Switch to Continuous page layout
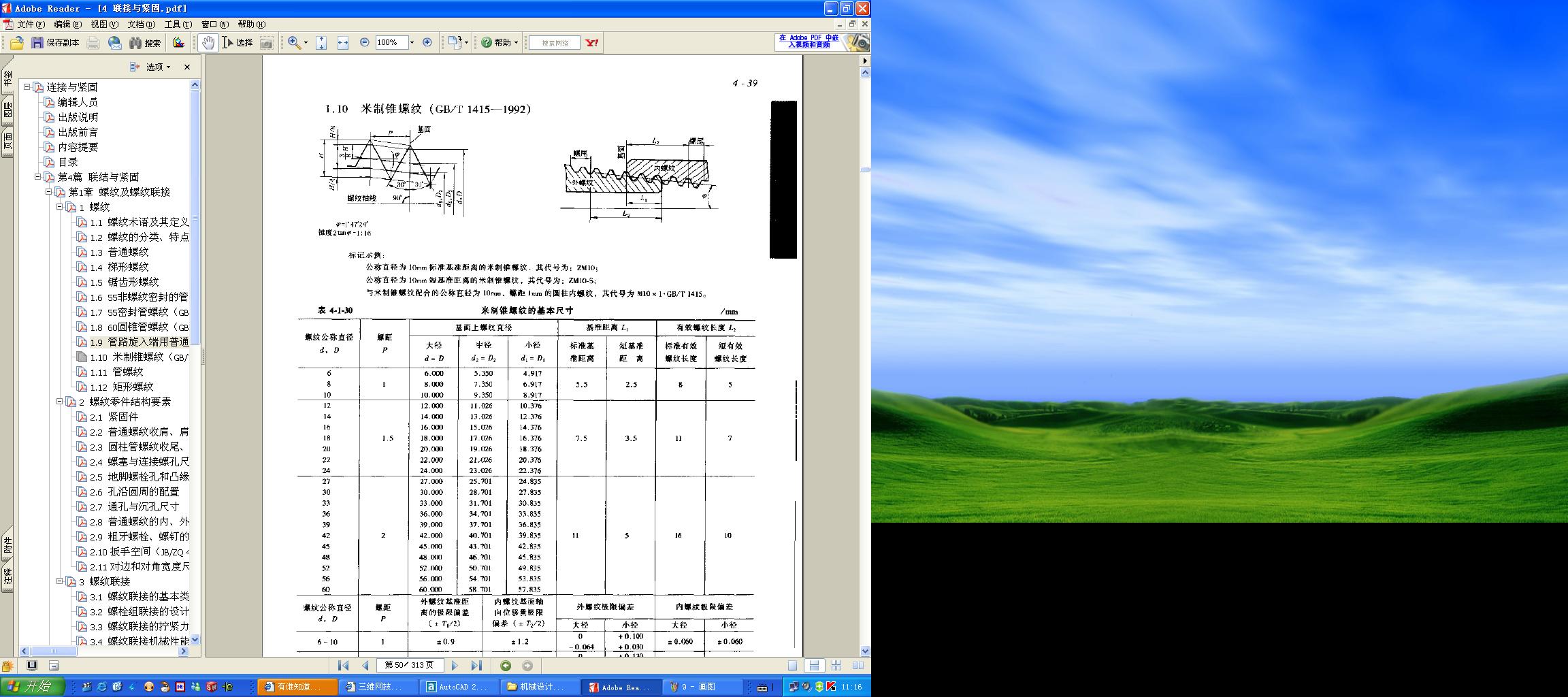 (814, 666)
